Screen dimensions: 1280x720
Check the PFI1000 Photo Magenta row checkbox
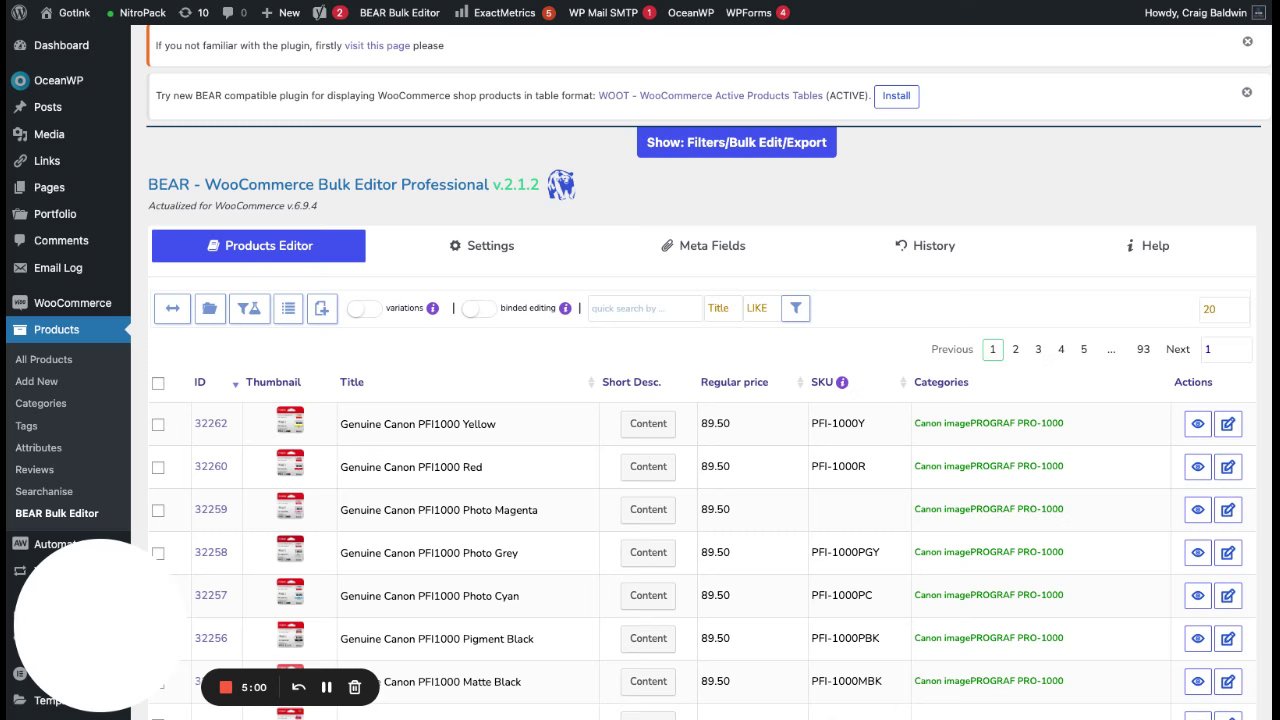158,510
